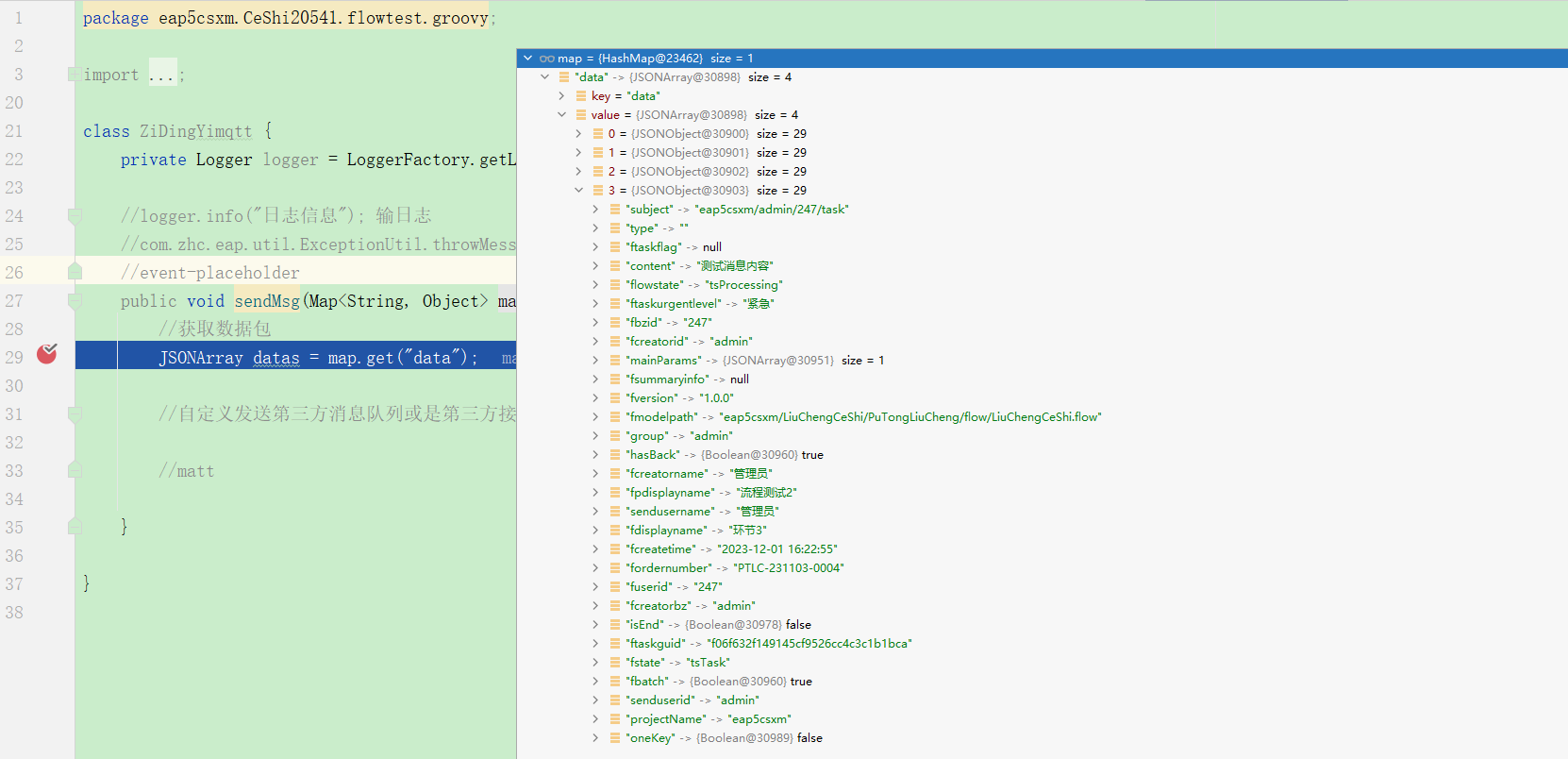This screenshot has width=1568, height=759.
Task: Click the watch glasses icon beside map
Action: point(546,59)
